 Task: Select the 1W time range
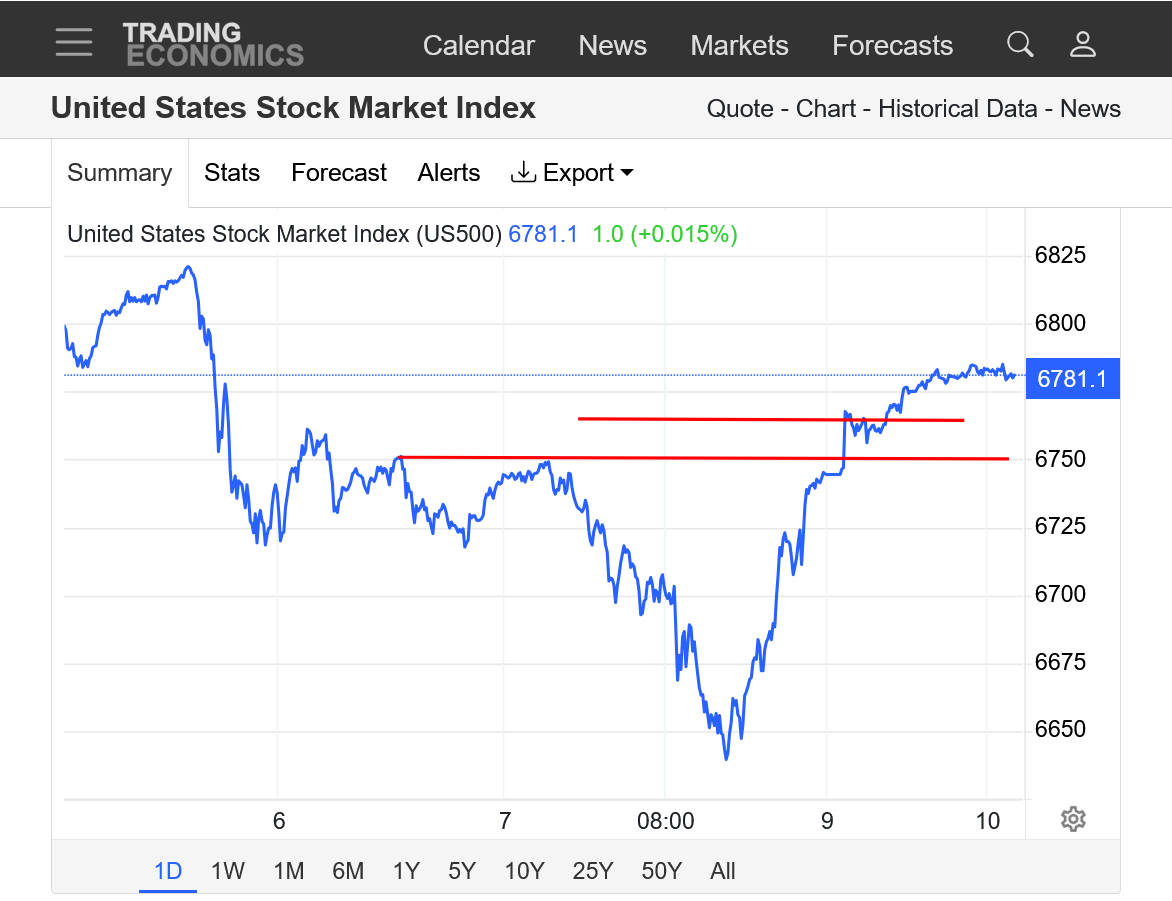pyautogui.click(x=228, y=871)
